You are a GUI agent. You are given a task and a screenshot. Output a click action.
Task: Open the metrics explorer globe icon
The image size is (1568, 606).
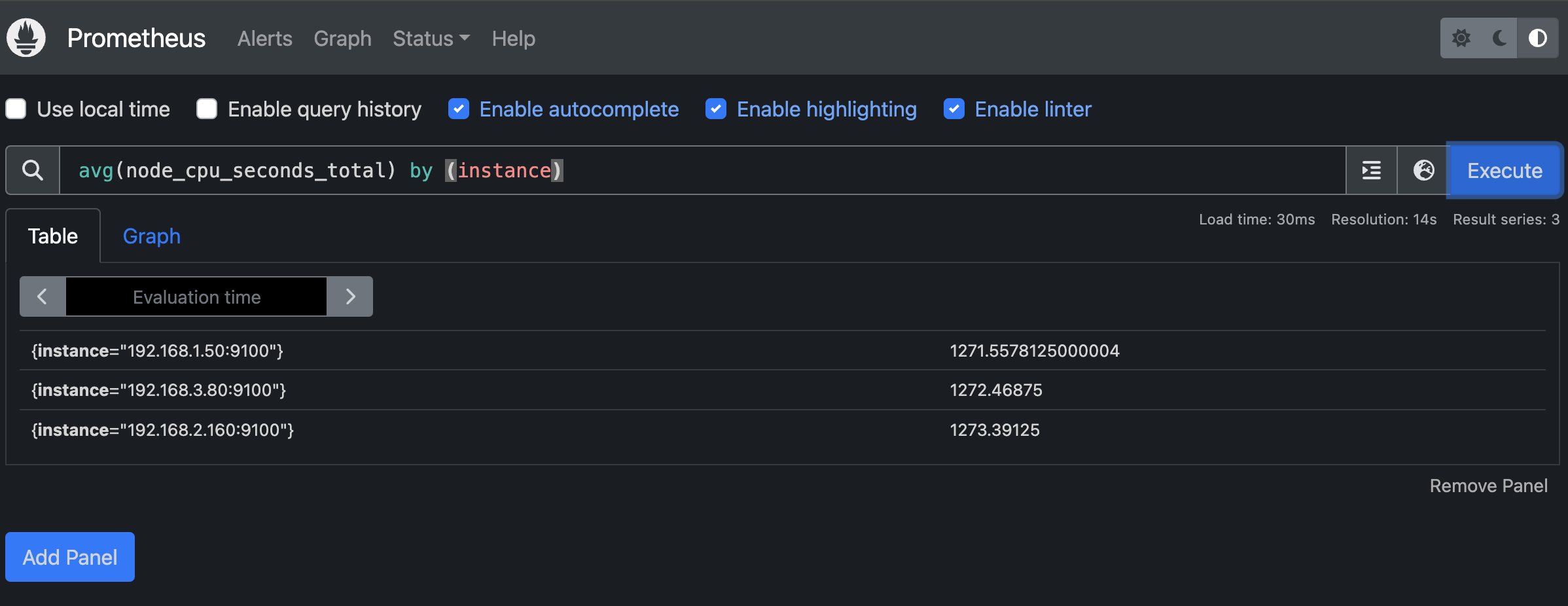point(1423,170)
